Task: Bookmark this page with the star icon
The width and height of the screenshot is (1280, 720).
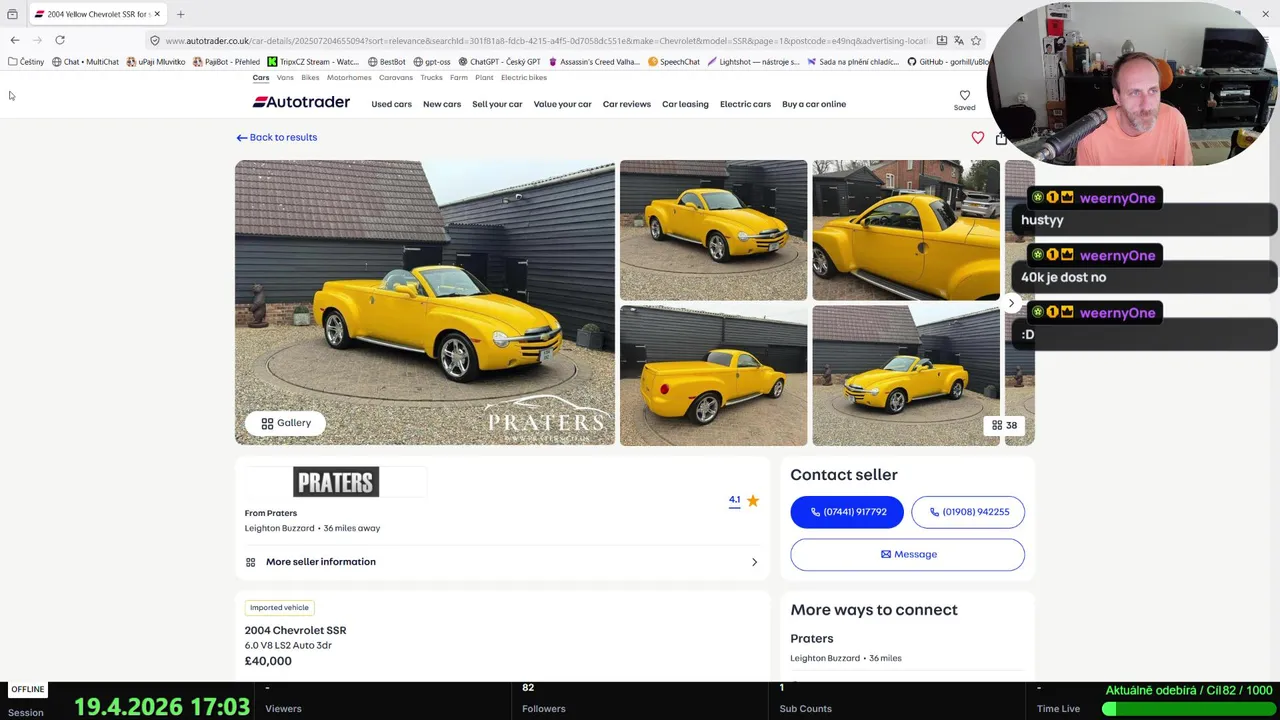Action: click(976, 41)
